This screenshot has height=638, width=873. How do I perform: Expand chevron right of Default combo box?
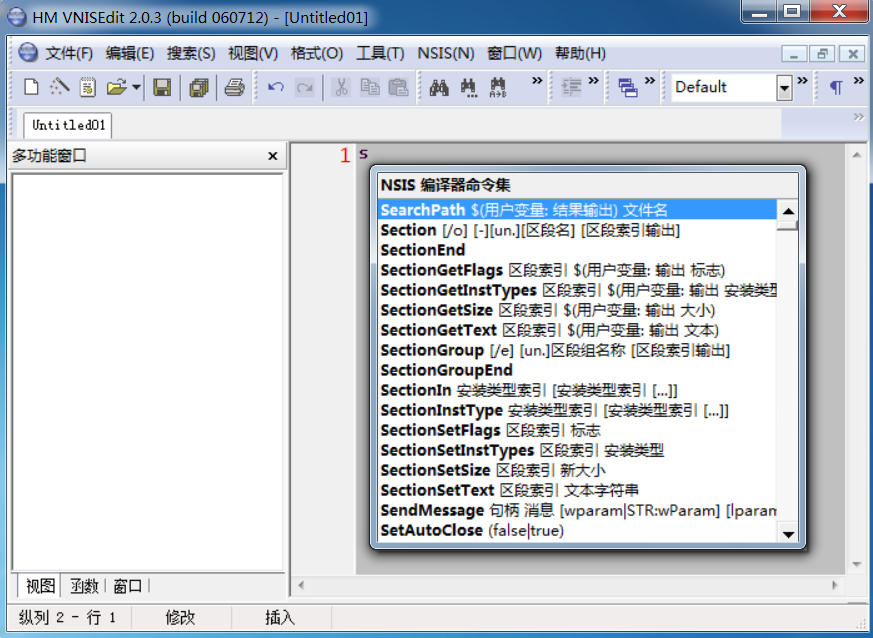(x=802, y=81)
